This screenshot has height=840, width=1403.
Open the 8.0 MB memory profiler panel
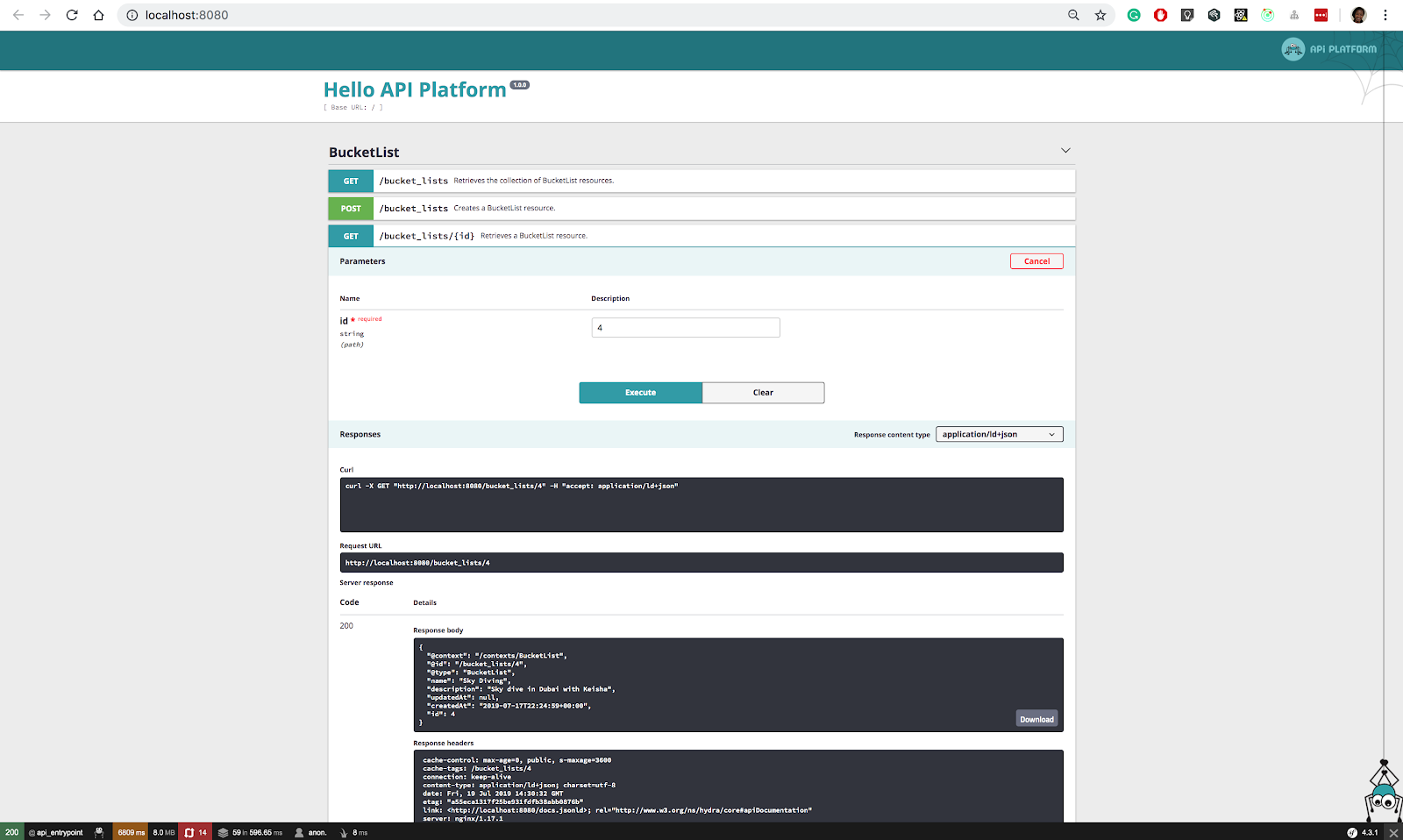[164, 832]
